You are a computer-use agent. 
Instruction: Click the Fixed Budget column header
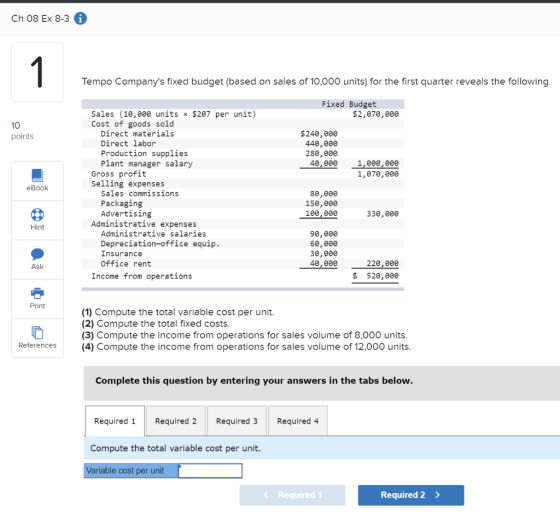coord(349,104)
